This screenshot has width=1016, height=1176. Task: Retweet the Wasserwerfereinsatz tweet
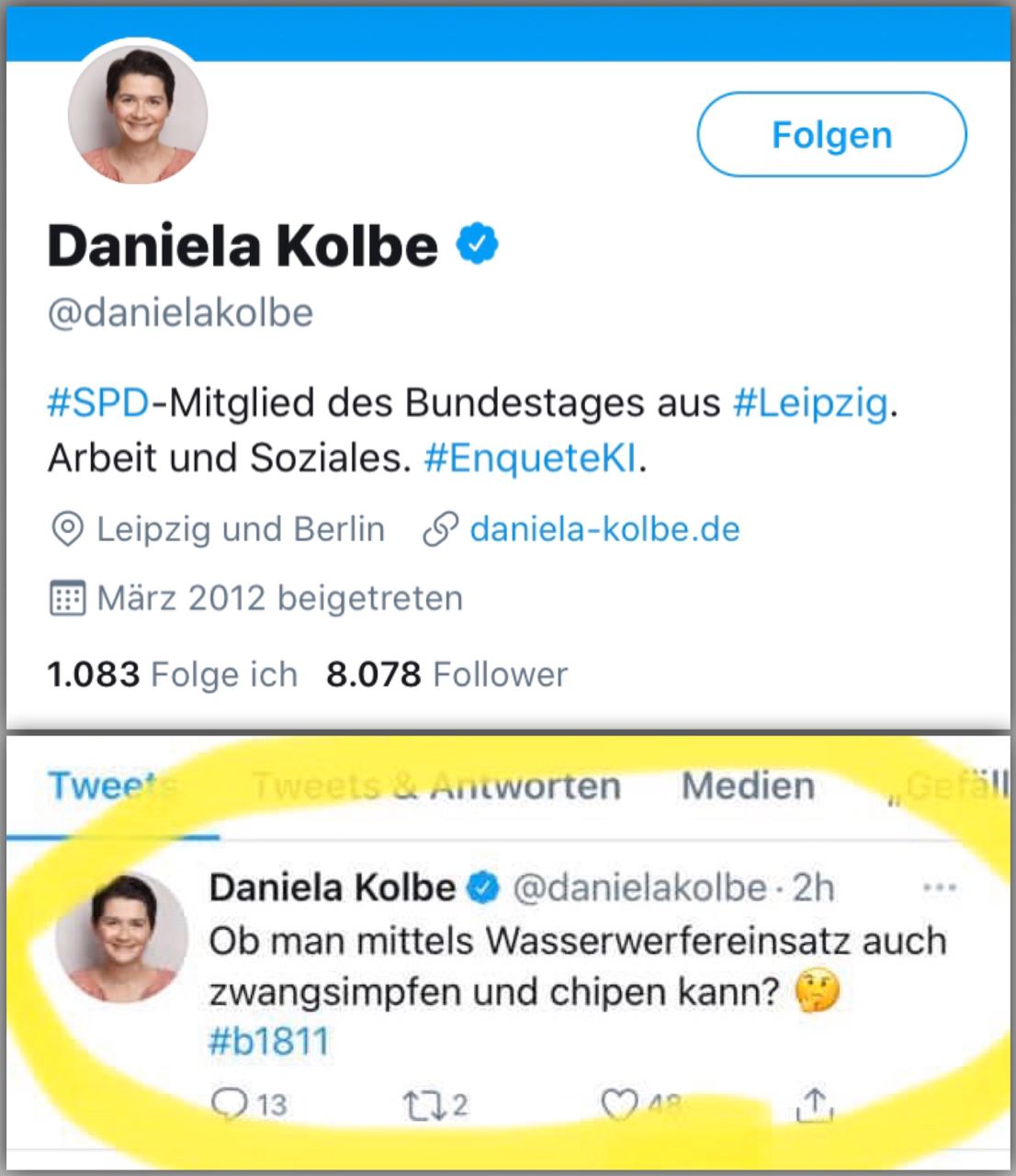pos(423,1103)
